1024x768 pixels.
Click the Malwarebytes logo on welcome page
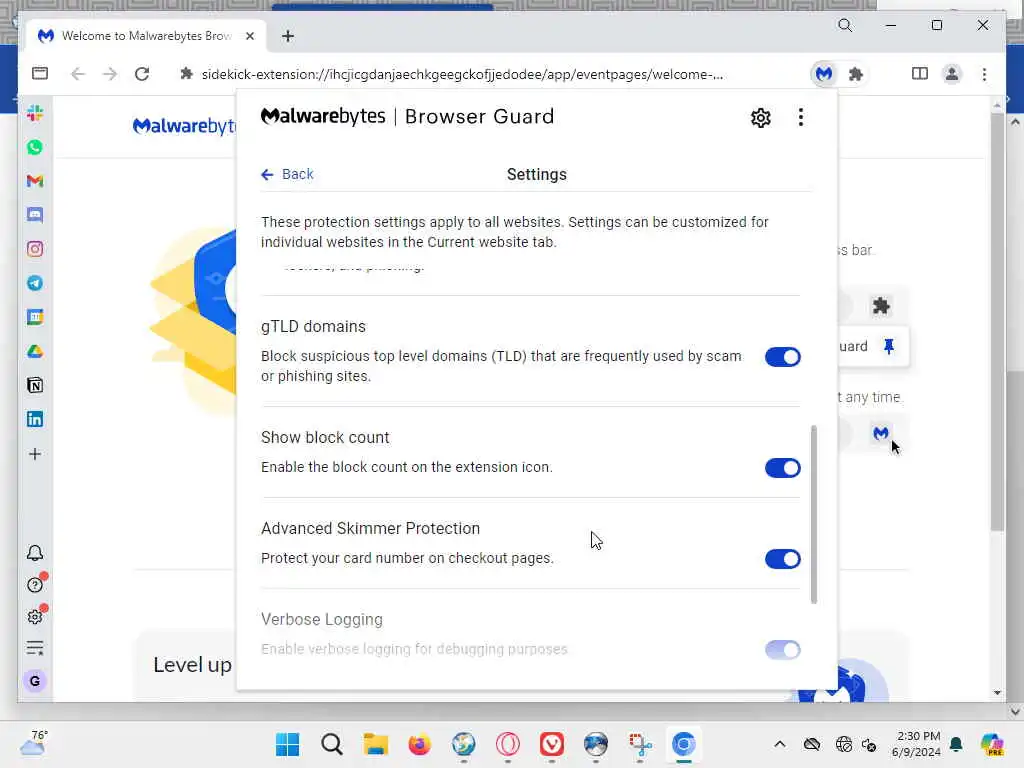(x=184, y=125)
